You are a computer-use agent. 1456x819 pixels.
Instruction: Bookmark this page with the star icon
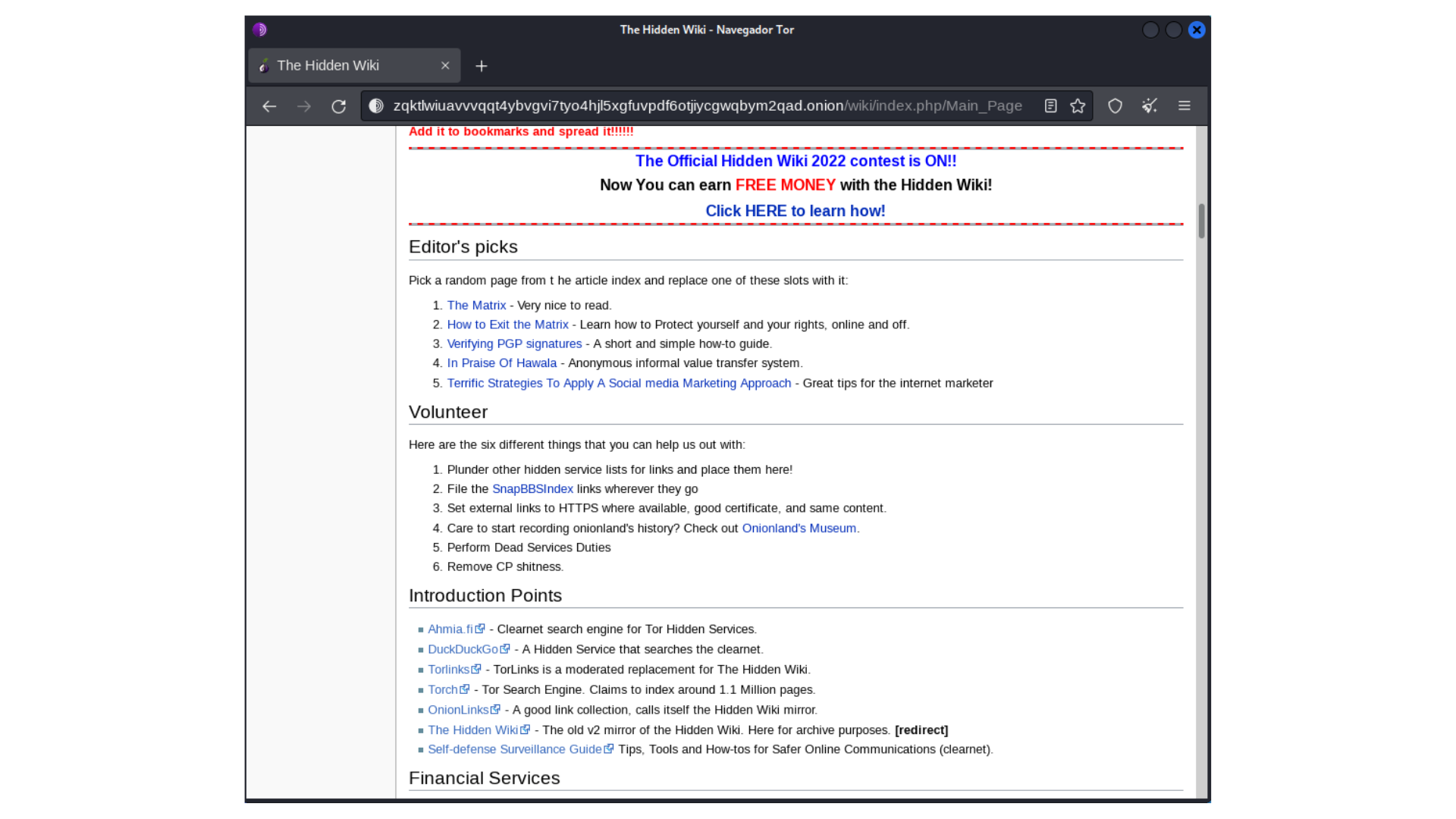coord(1078,106)
